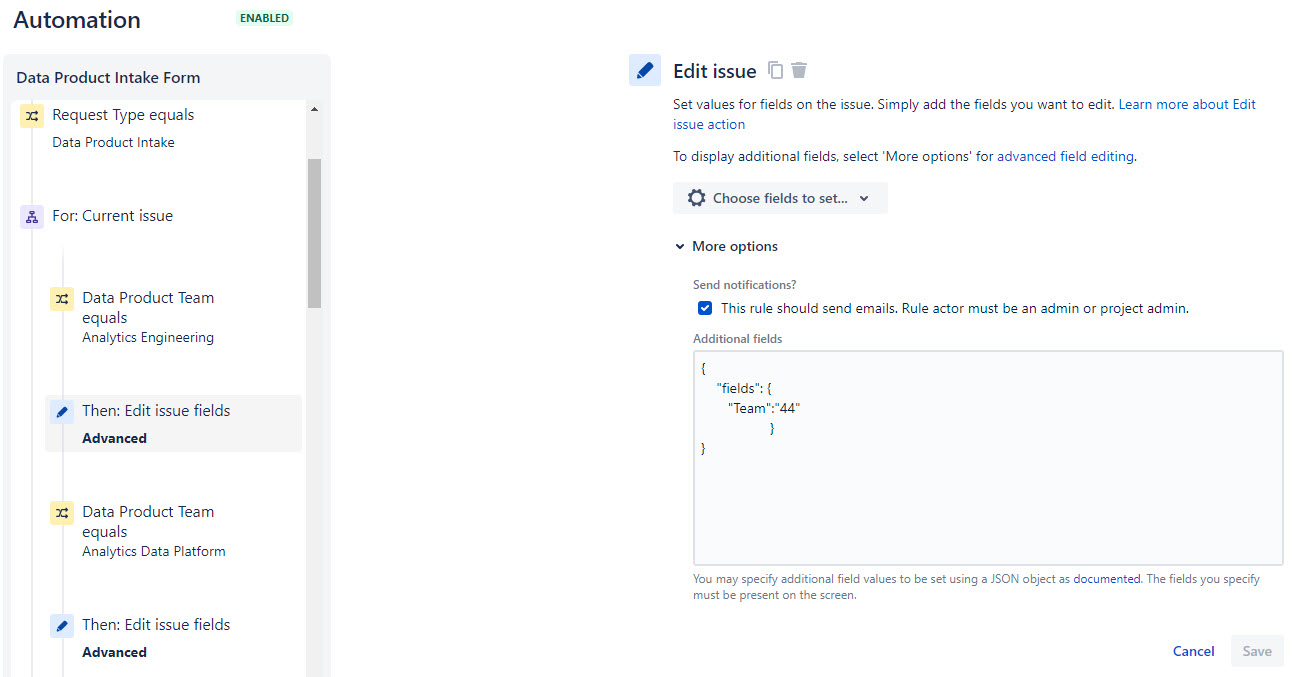Screen dimensions: 1304x677
Task: Click the bottom Edit issue fields pencil icon
Action: point(62,626)
